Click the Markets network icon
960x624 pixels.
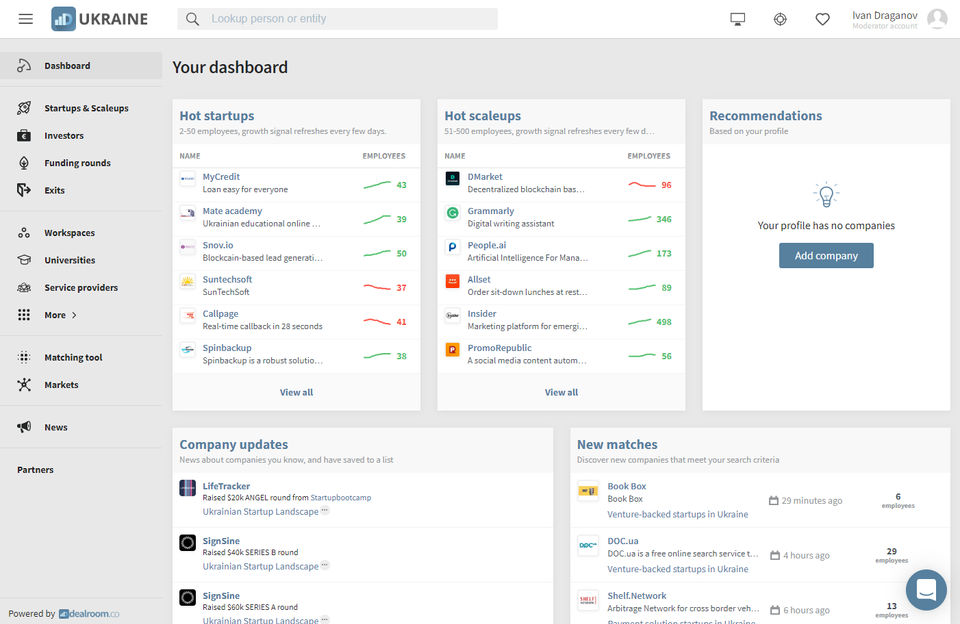click(x=24, y=385)
